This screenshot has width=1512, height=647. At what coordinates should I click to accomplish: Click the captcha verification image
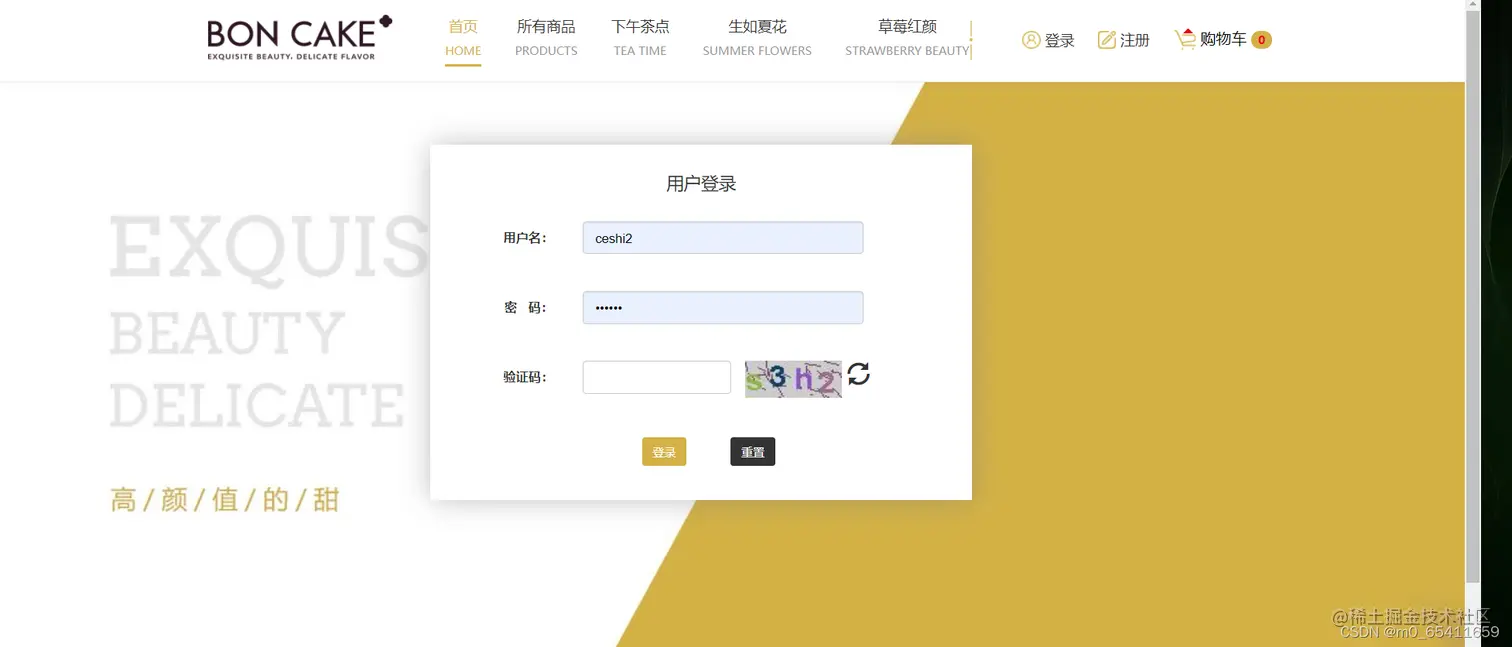click(793, 380)
